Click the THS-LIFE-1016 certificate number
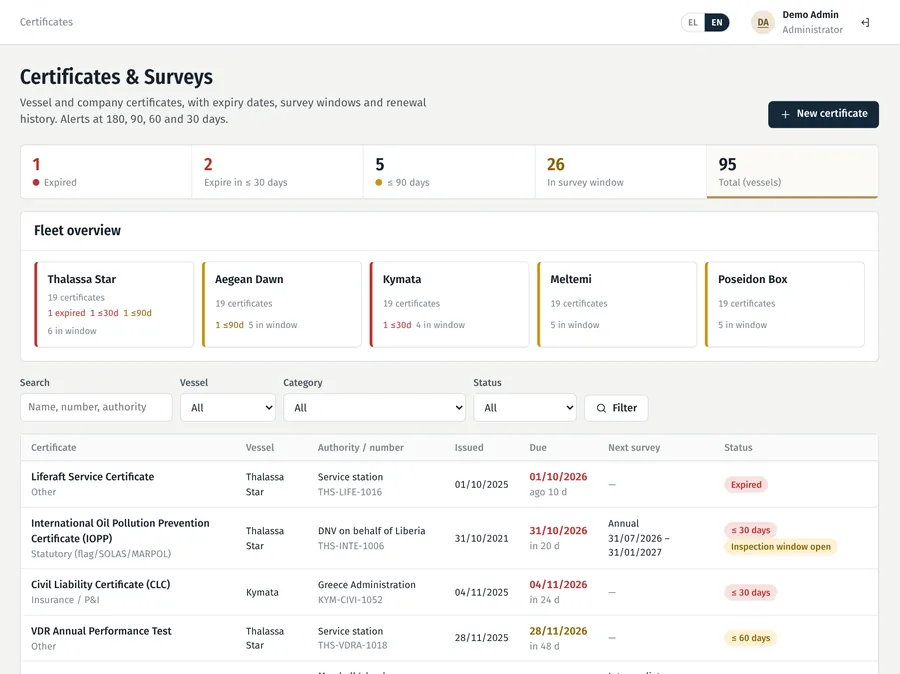 coord(350,492)
